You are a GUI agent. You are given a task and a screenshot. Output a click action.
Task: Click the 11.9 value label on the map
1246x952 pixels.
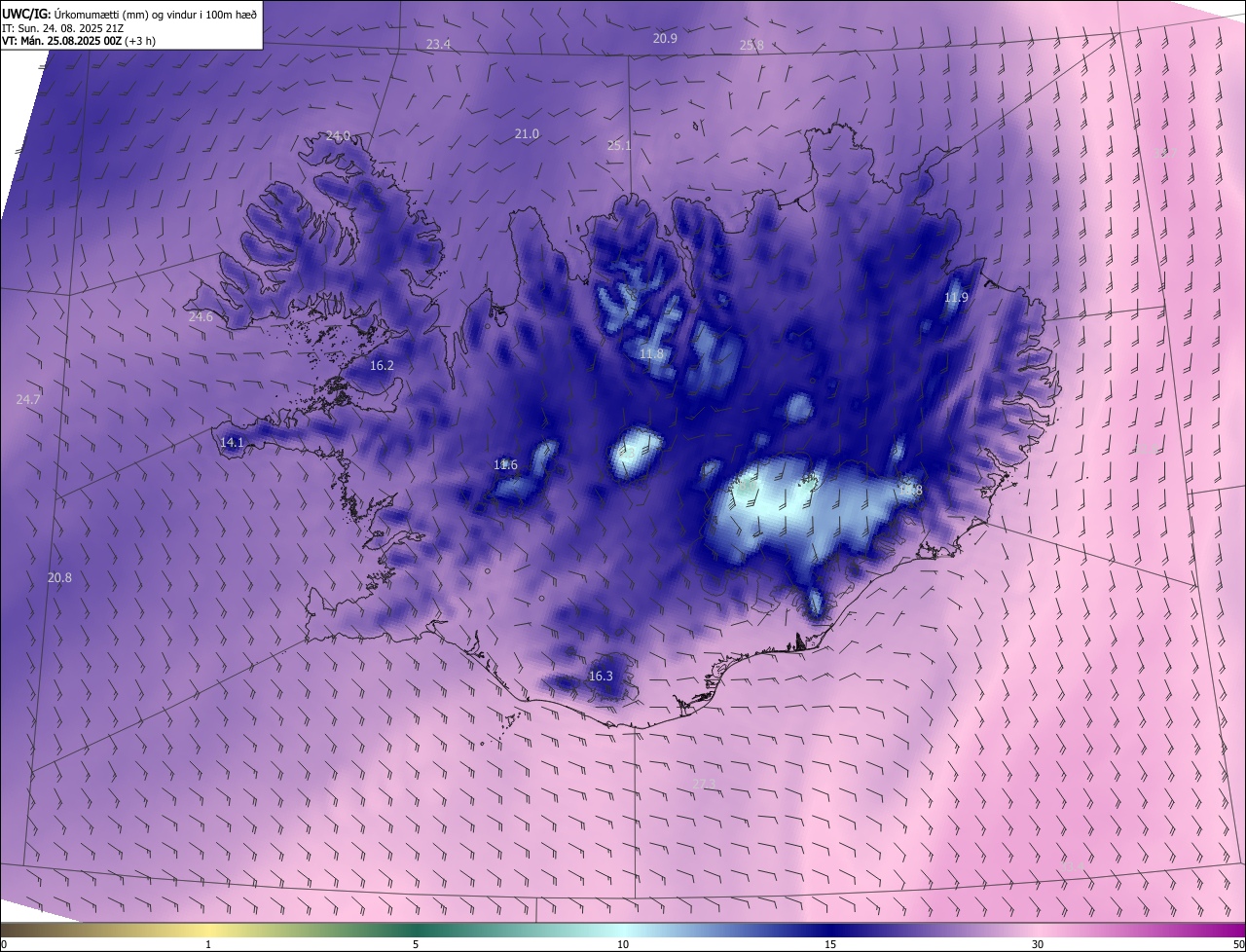[956, 297]
